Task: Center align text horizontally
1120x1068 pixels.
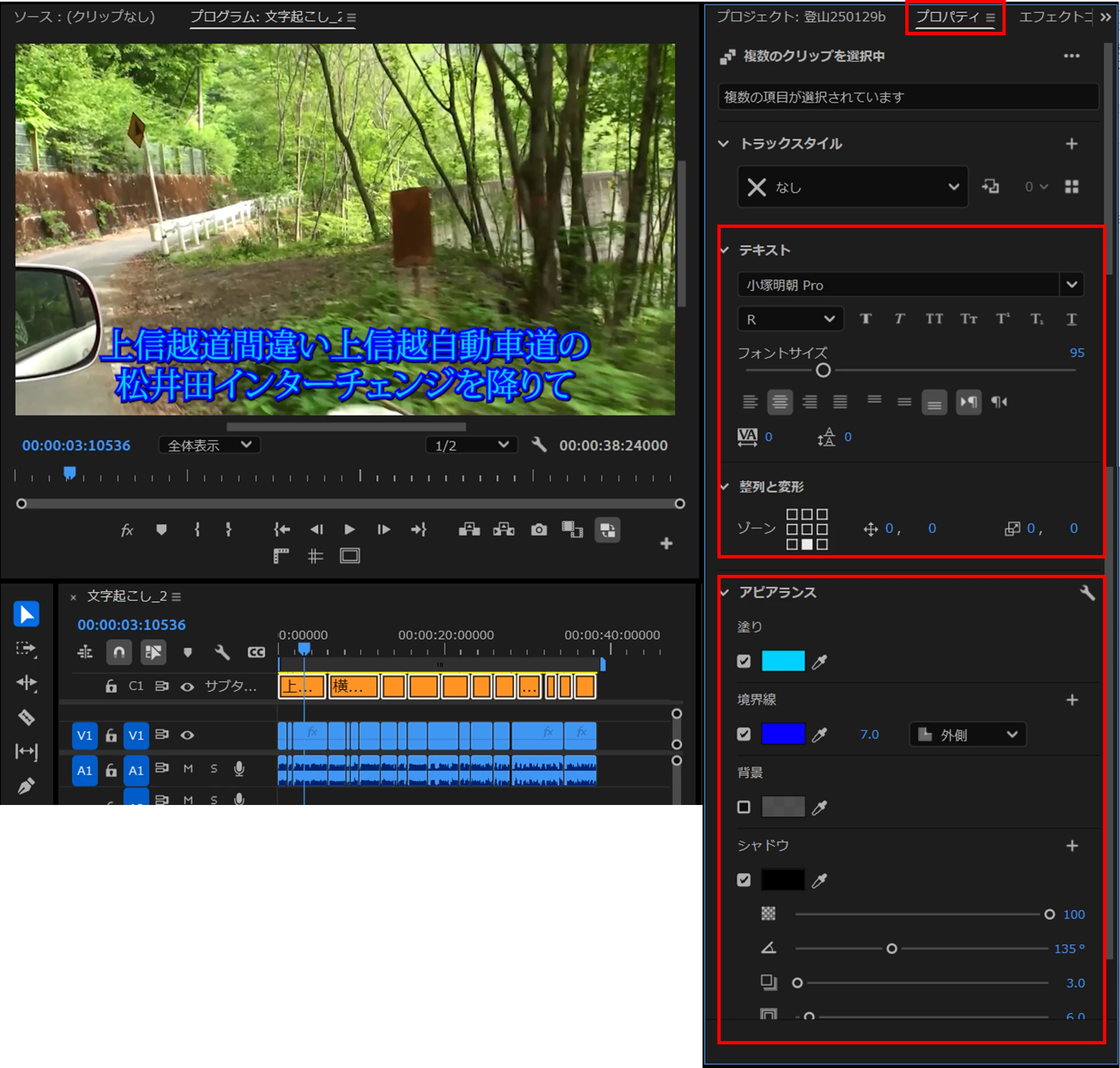Action: click(x=779, y=402)
